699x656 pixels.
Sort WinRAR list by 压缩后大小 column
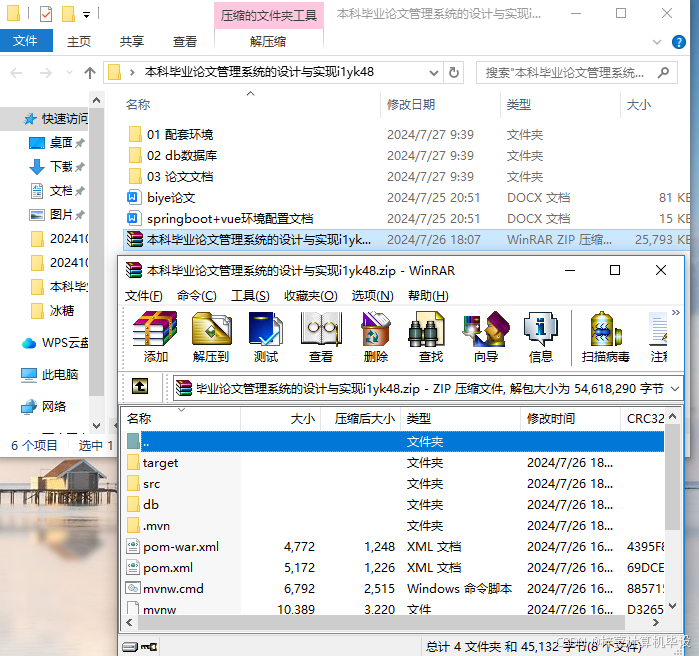click(361, 418)
